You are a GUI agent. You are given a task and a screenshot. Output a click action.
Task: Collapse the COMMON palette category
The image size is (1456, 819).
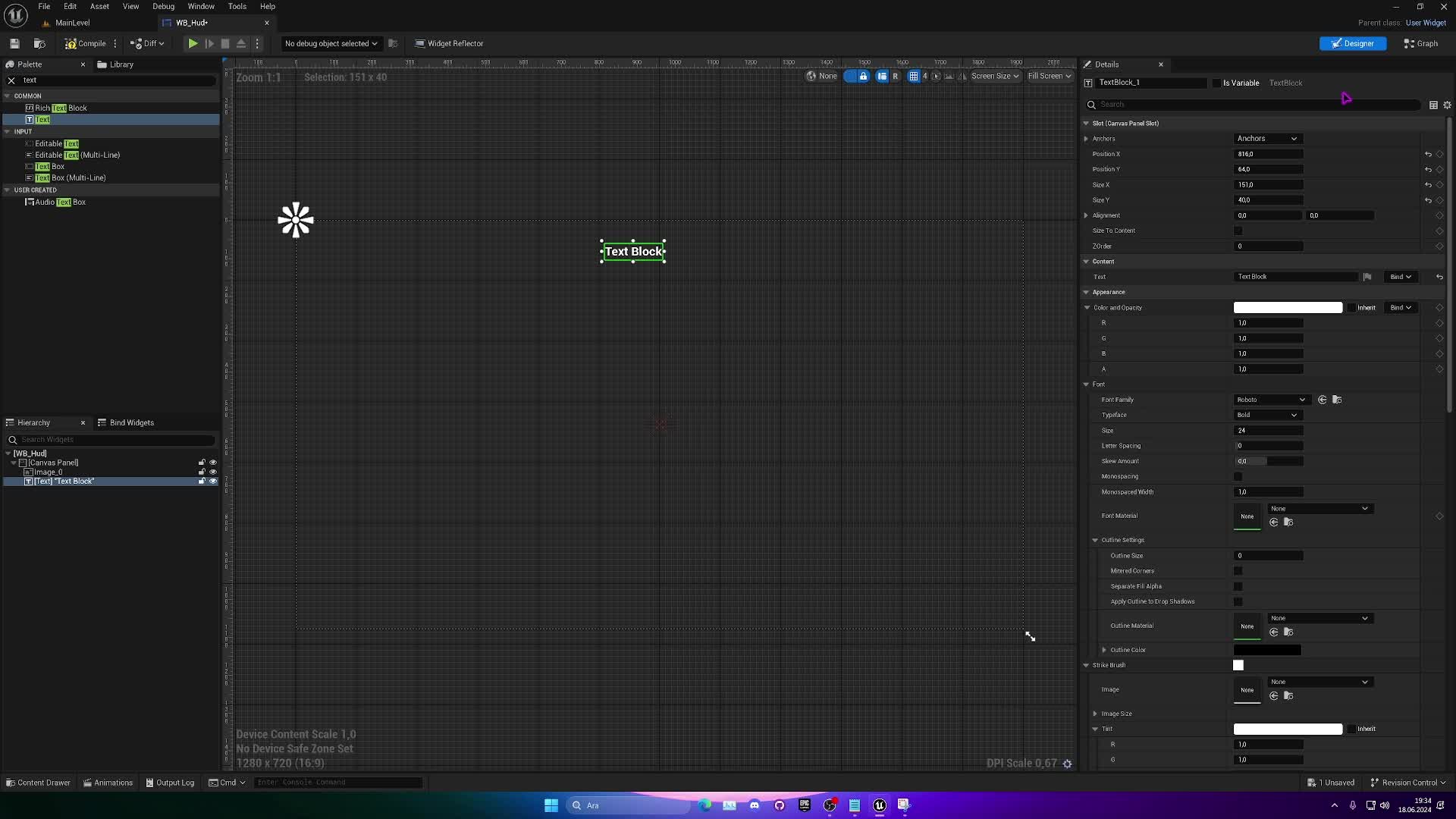pos(8,96)
